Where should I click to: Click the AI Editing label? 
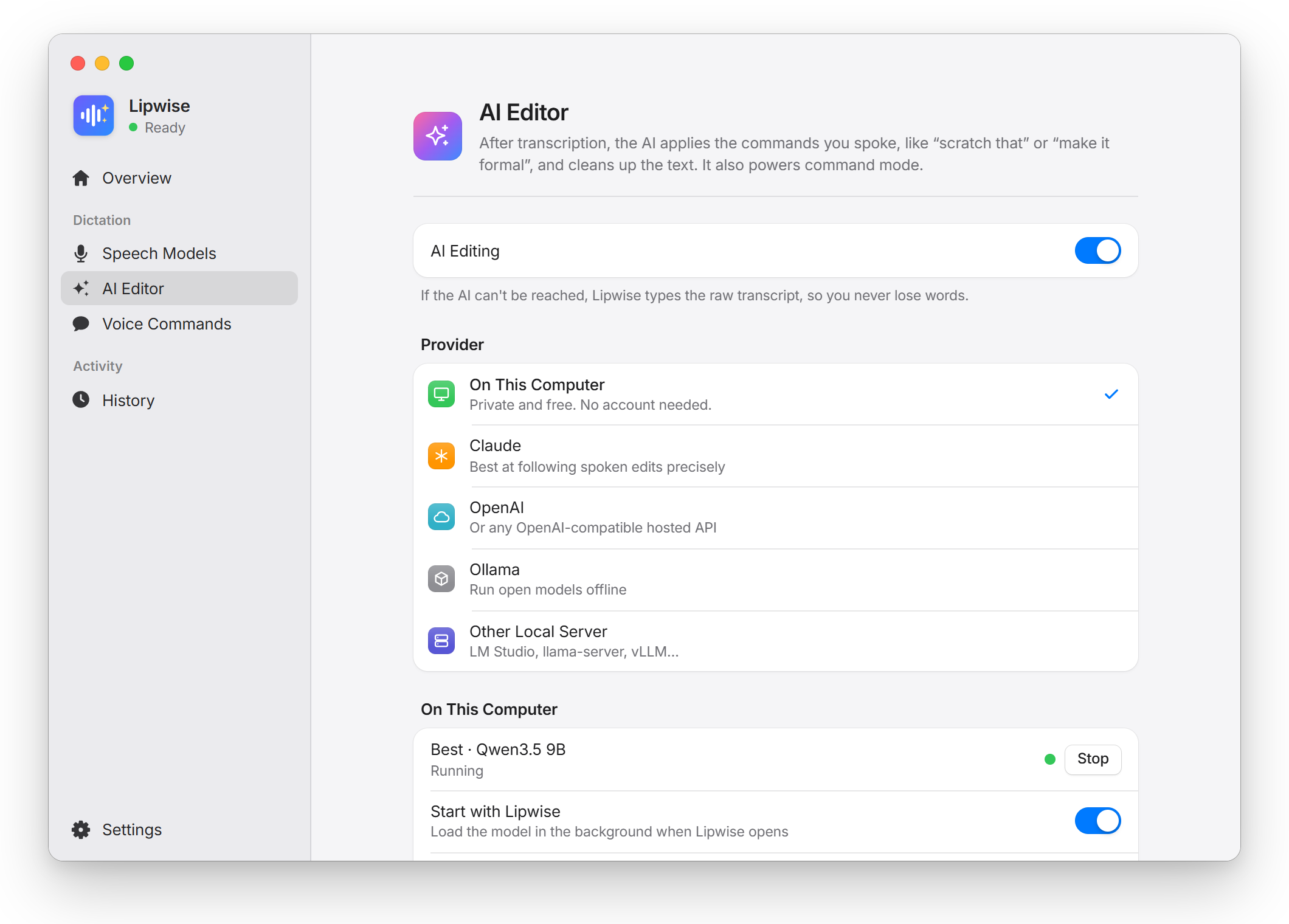(x=465, y=251)
